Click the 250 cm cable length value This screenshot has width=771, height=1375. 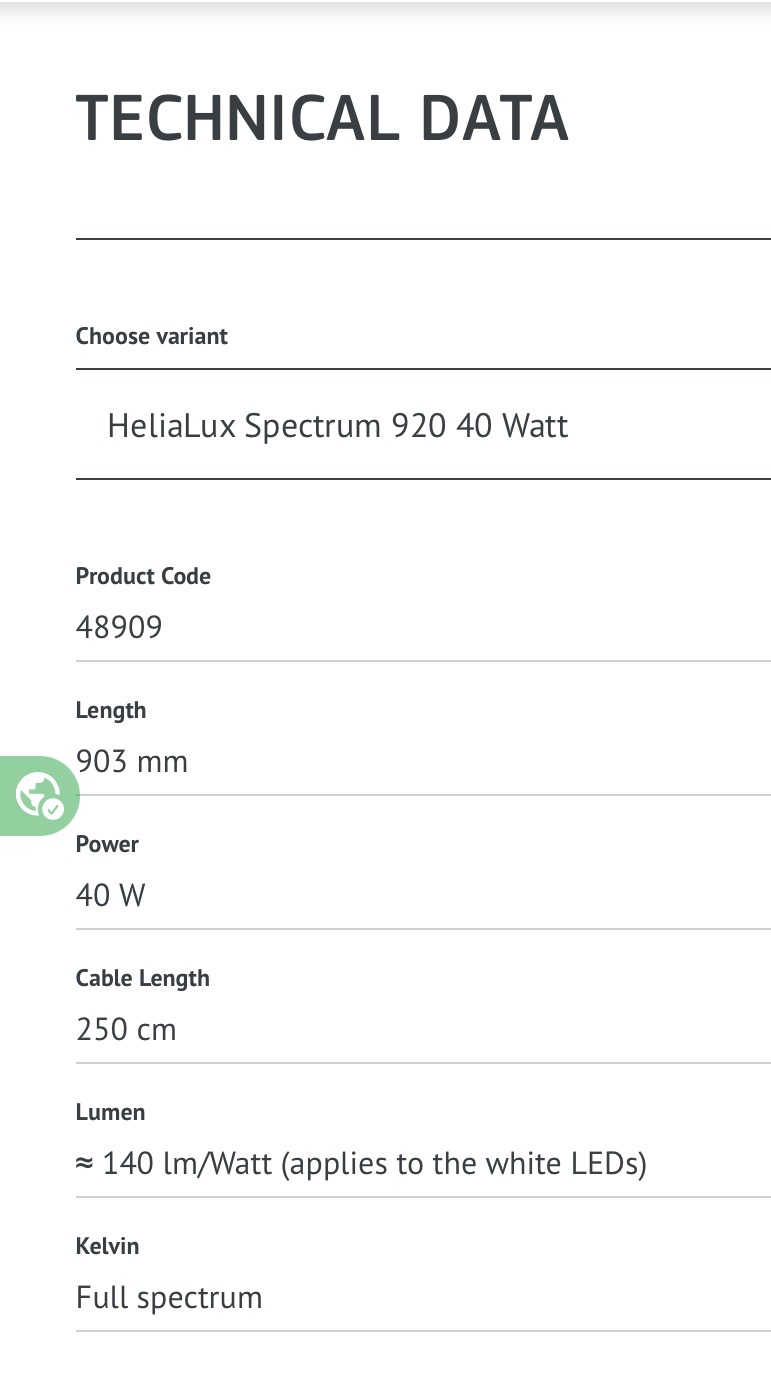(x=126, y=1029)
